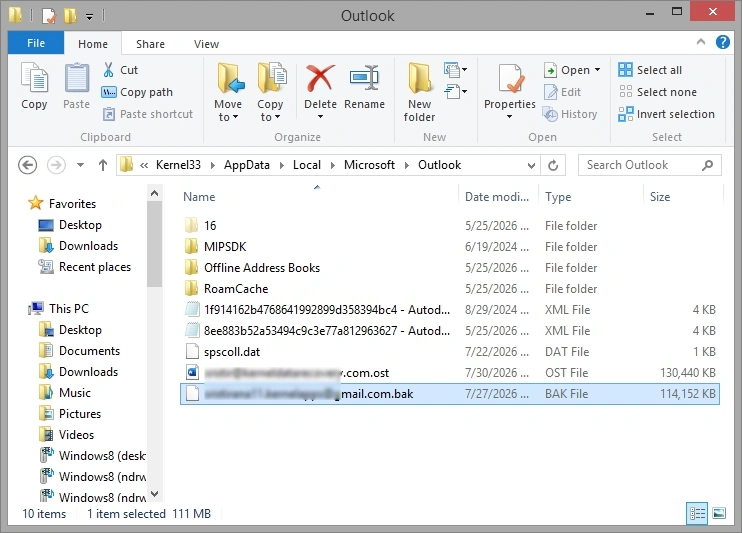Viewport: 742px width, 533px height.
Task: Click Copy path in the ribbon
Action: 137,92
